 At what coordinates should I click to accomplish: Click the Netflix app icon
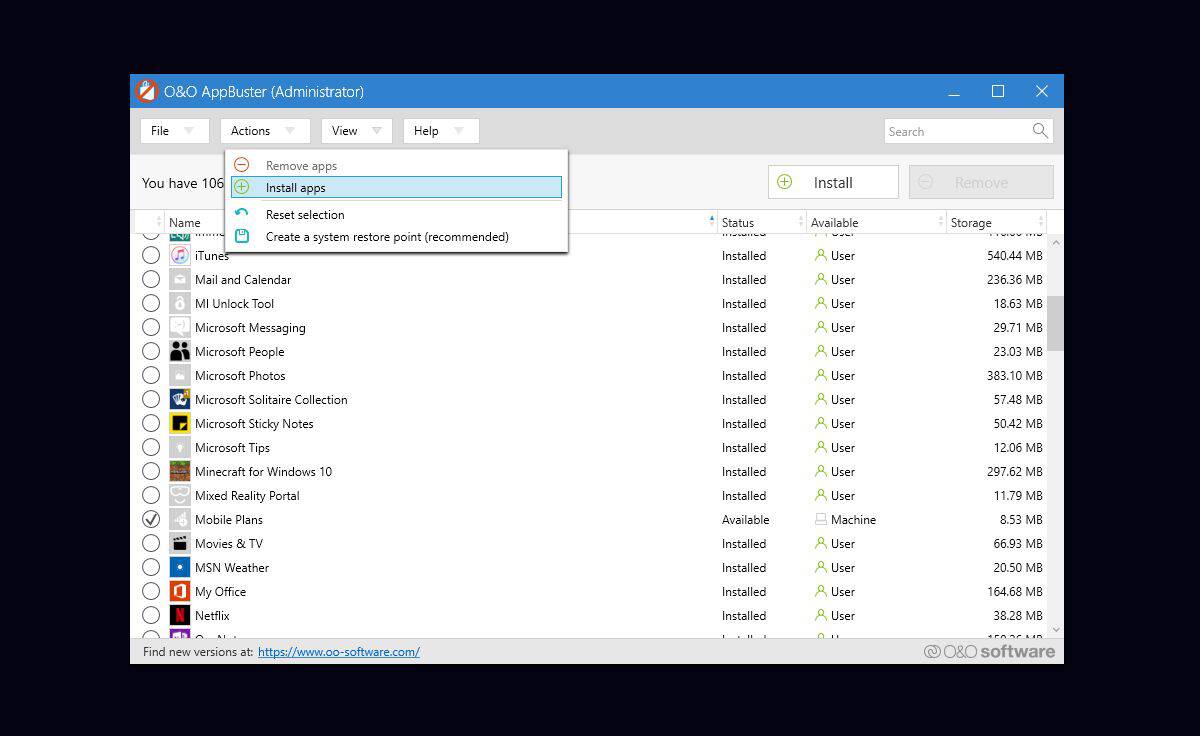[180, 616]
